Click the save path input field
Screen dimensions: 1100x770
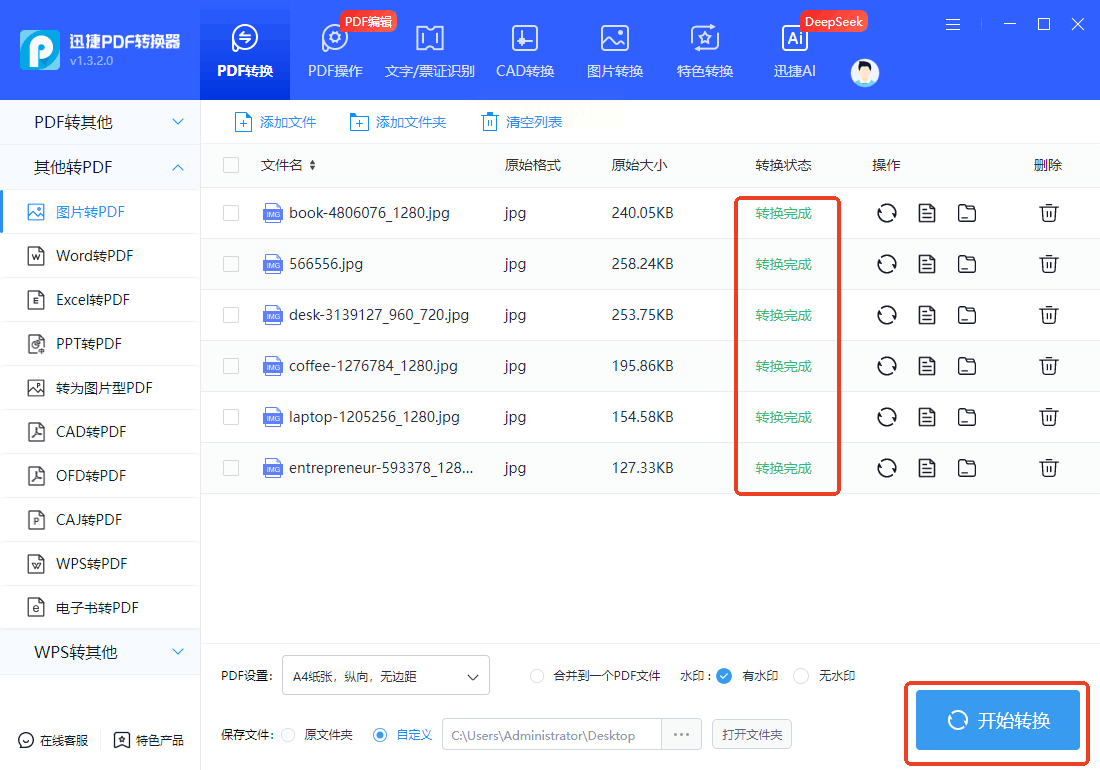551,735
